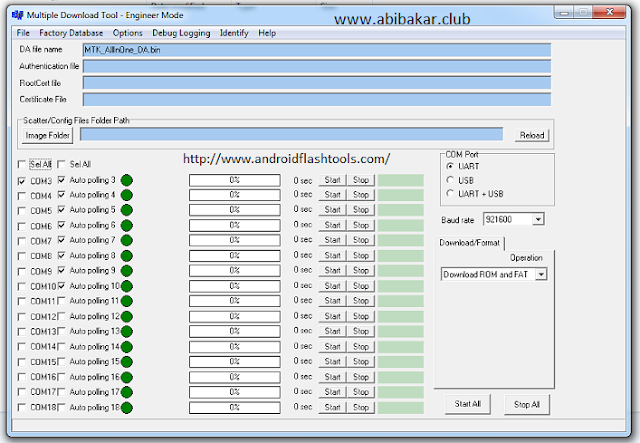Screen dimensions: 640x443
Task: Select the USB COM port option
Action: (450, 180)
